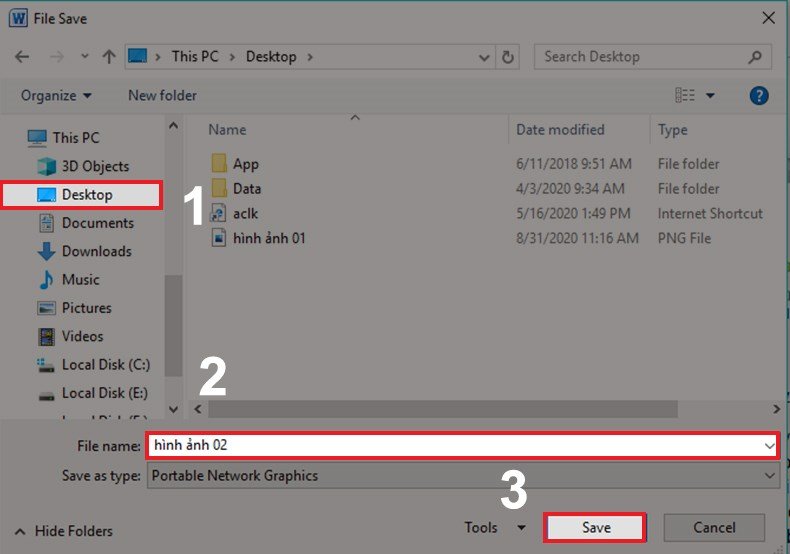Select the App folder
Screen dimensions: 790x554
click(x=245, y=164)
